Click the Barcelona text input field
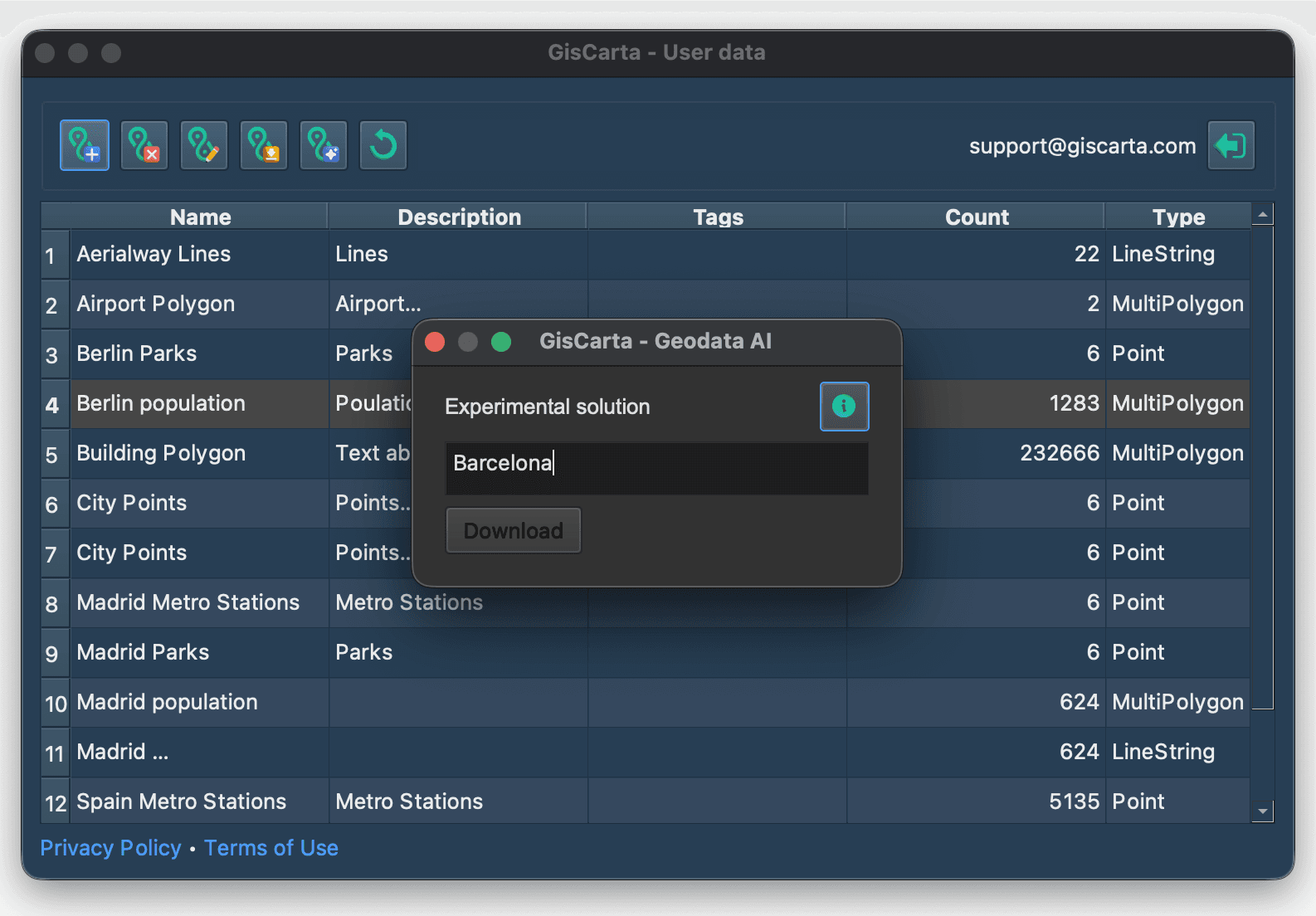The height and width of the screenshot is (916, 1316). tap(657, 469)
